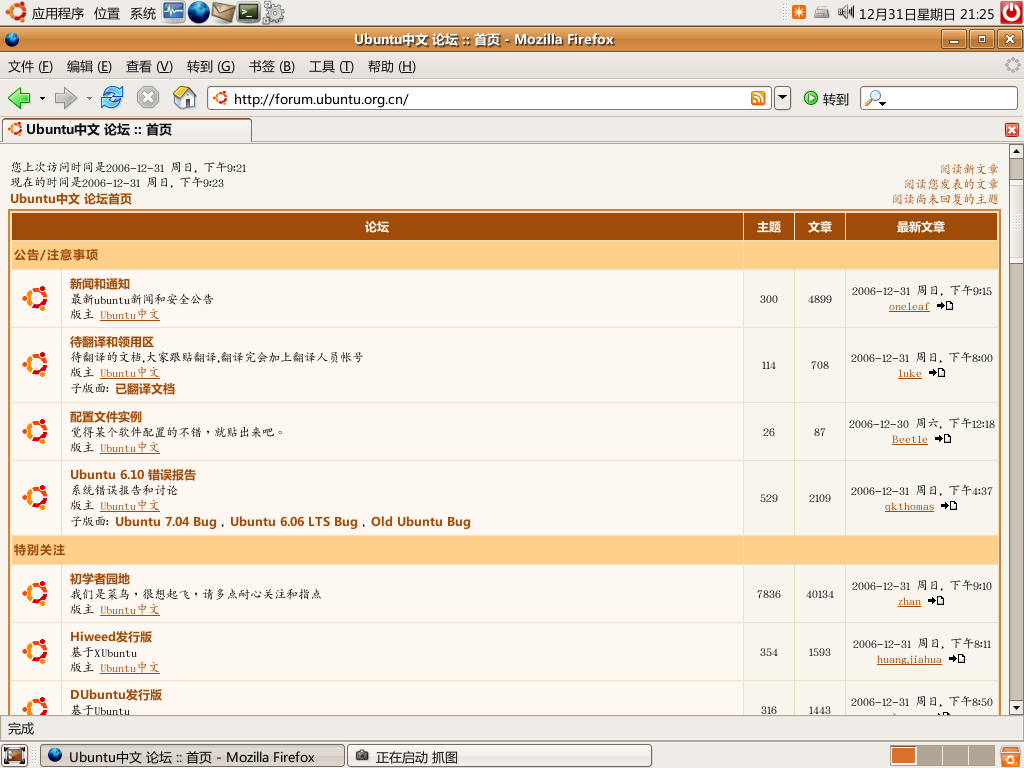1024x768 pixels.
Task: Click the 阅读尚未回复的主题 link
Action: (946, 199)
